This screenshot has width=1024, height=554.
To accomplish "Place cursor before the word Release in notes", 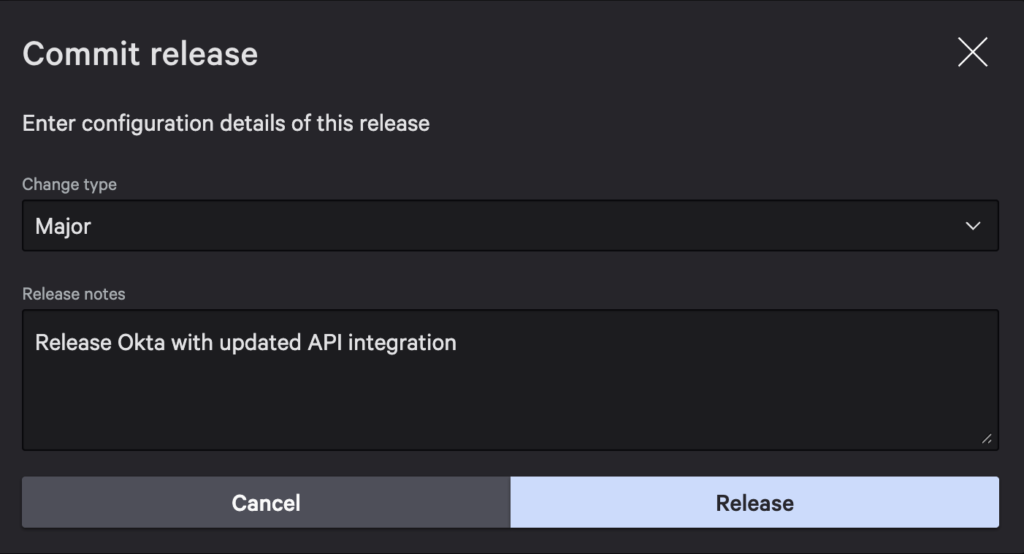I will pyautogui.click(x=36, y=343).
